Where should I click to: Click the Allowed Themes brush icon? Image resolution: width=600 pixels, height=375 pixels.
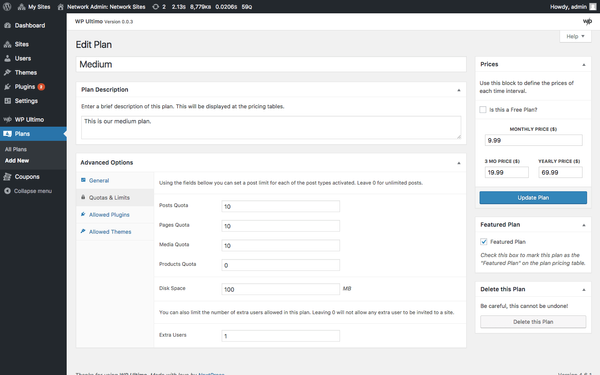tap(83, 231)
